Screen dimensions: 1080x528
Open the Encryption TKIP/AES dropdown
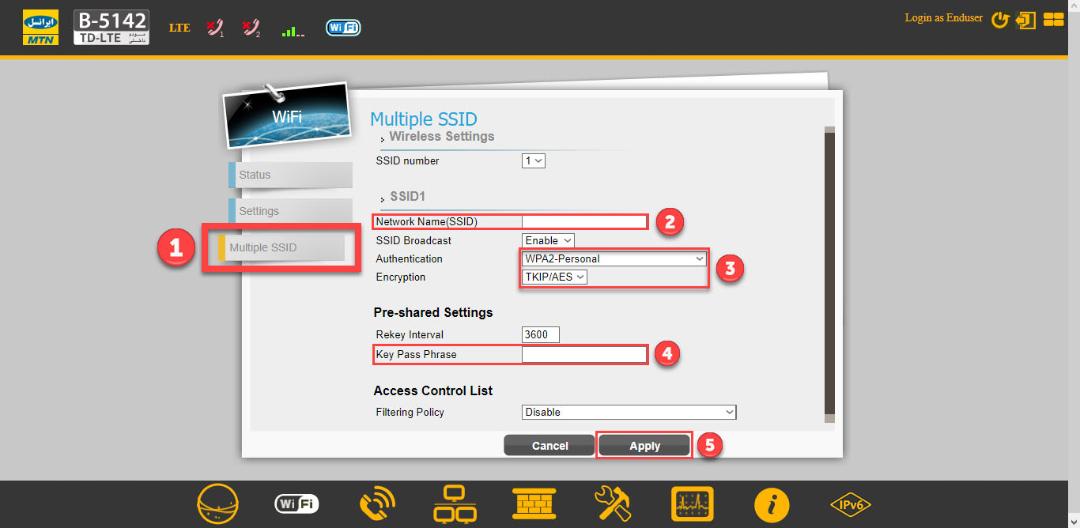click(554, 277)
